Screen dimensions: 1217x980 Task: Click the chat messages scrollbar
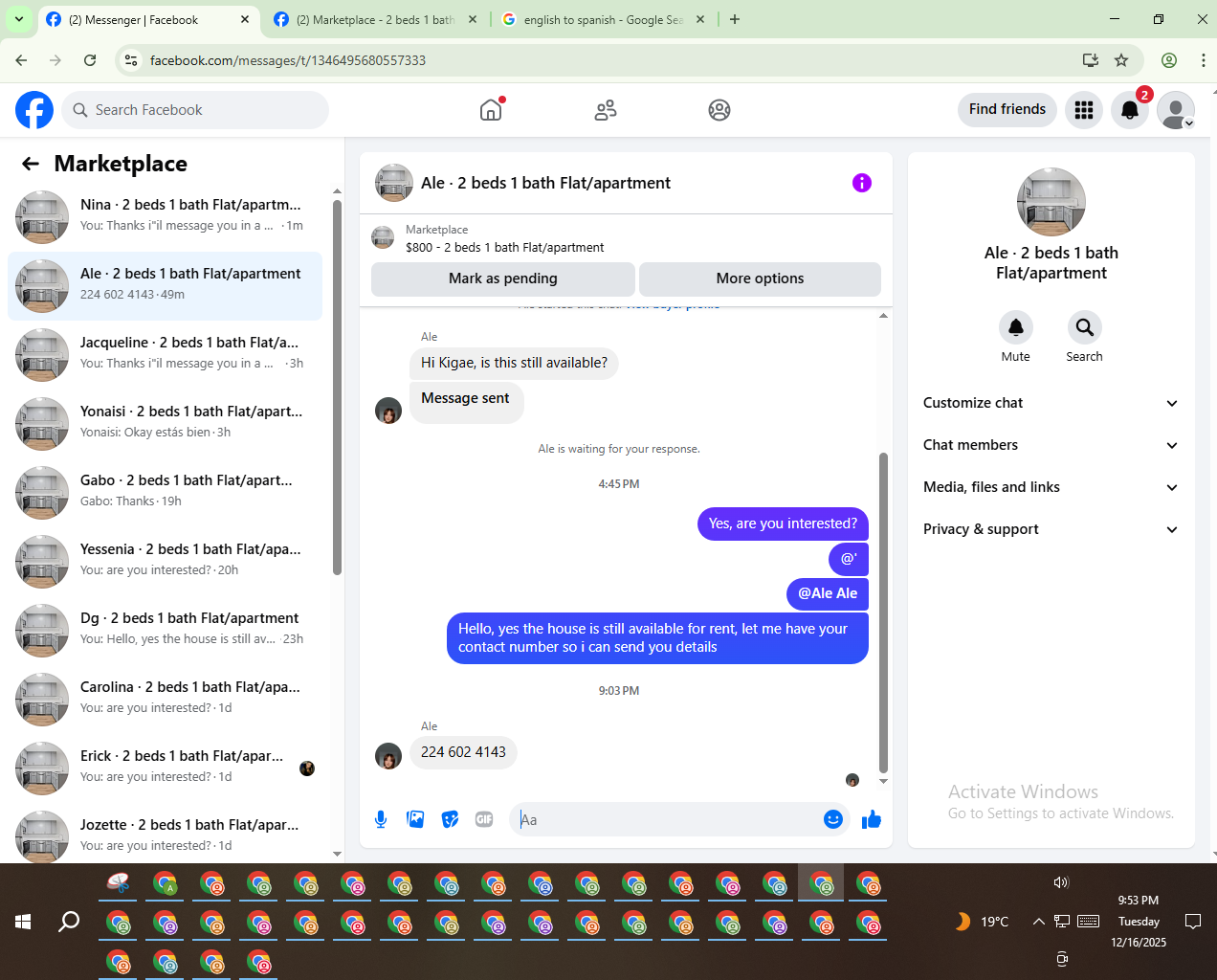883,612
